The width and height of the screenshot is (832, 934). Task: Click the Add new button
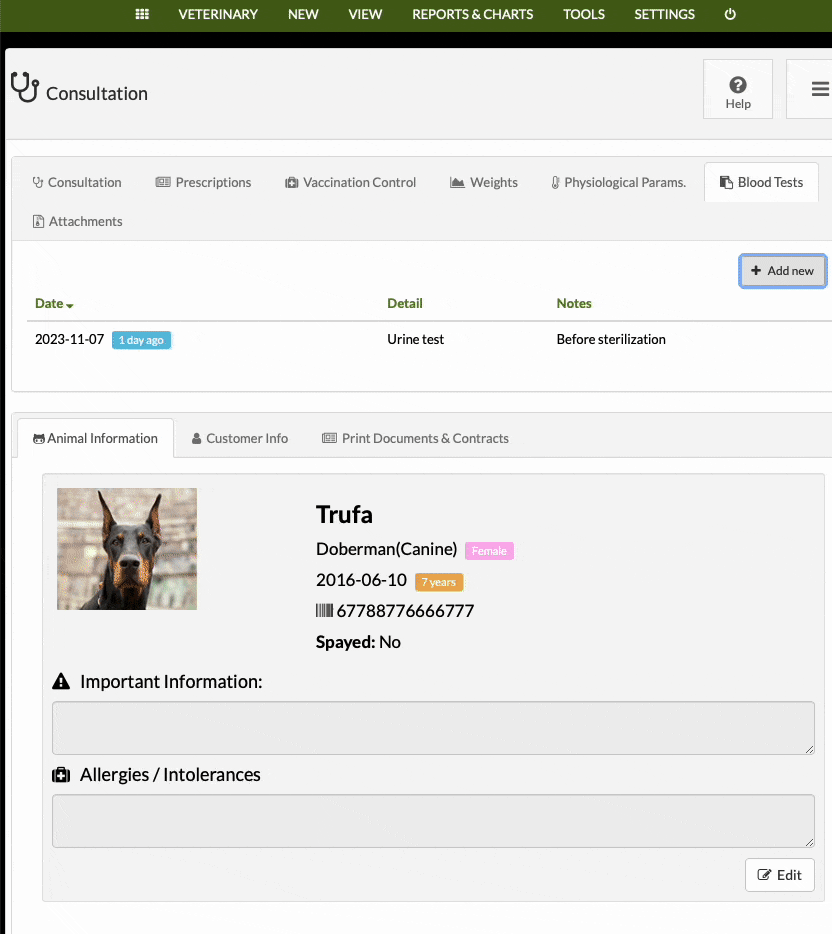(x=783, y=271)
